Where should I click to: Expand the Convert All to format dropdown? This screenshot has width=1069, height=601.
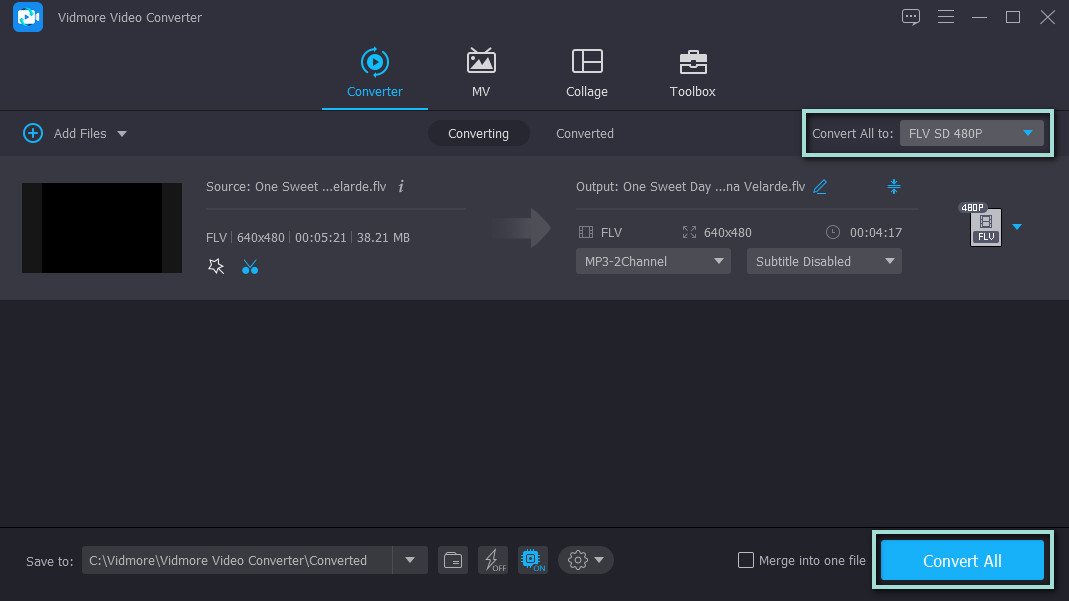pyautogui.click(x=971, y=133)
